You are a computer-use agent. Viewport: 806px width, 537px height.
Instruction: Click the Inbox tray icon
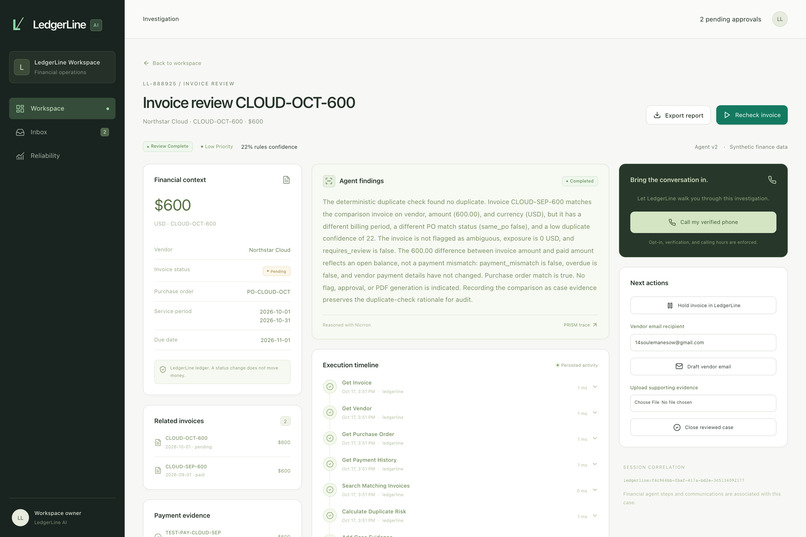(x=20, y=132)
